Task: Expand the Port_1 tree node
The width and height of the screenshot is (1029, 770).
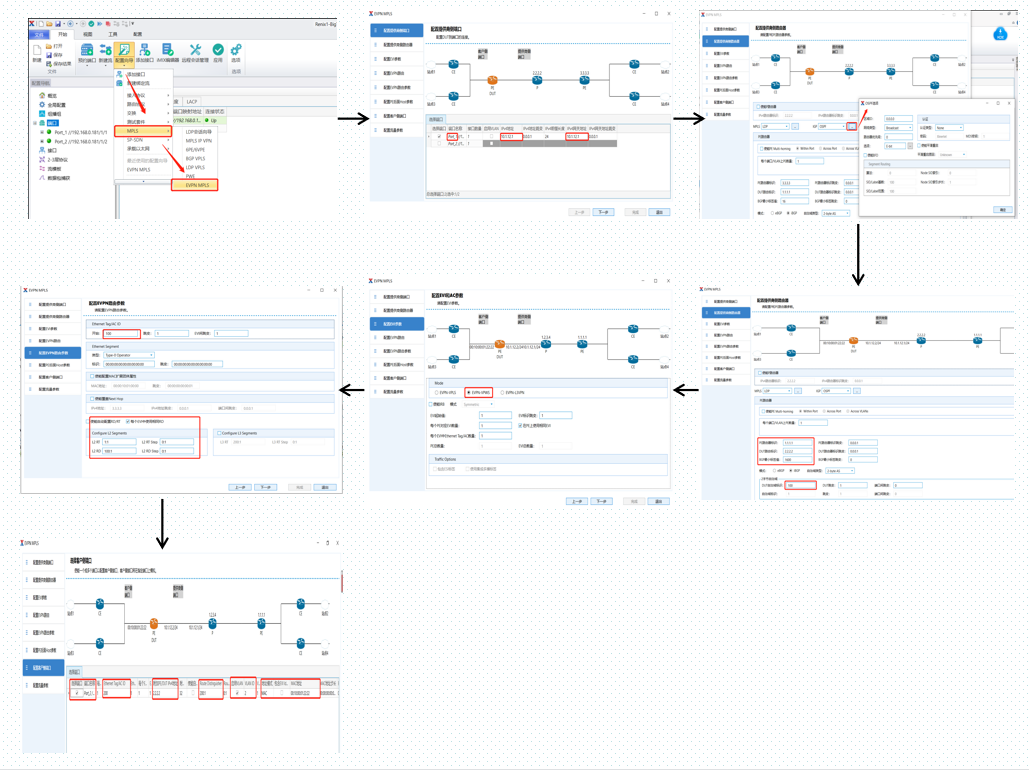Action: coord(42,132)
